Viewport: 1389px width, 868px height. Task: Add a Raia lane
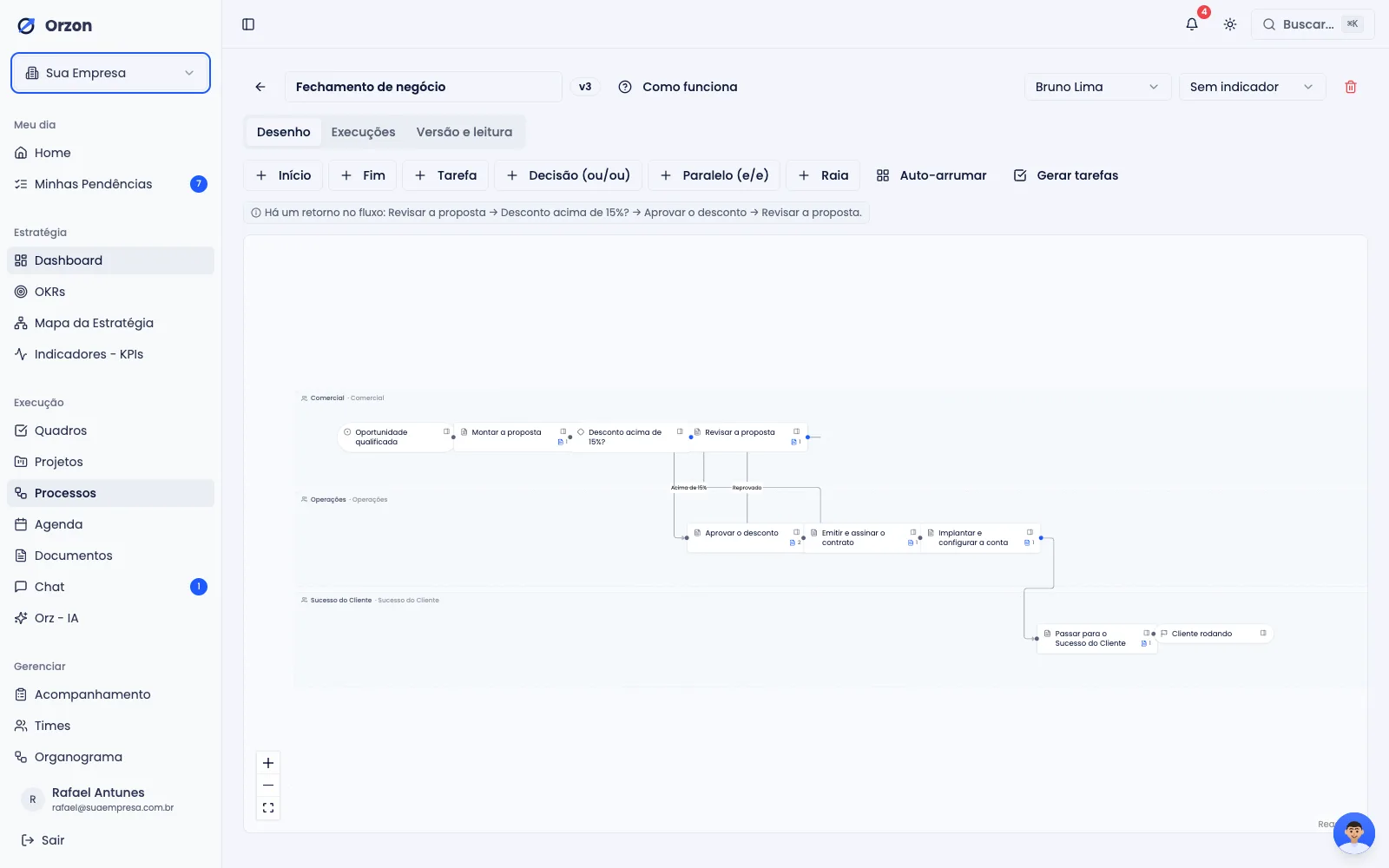[823, 175]
